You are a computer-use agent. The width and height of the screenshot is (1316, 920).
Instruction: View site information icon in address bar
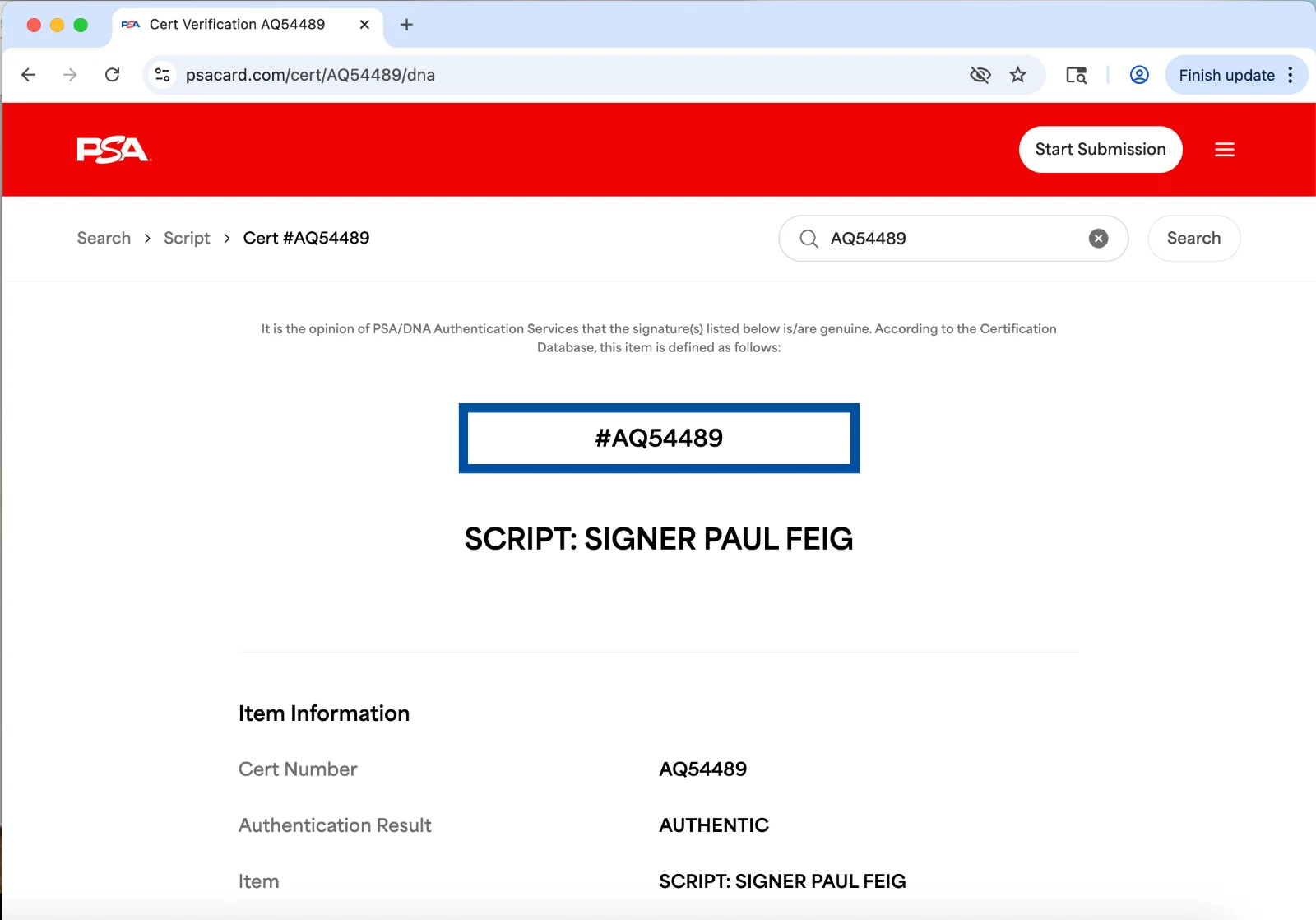click(x=163, y=75)
